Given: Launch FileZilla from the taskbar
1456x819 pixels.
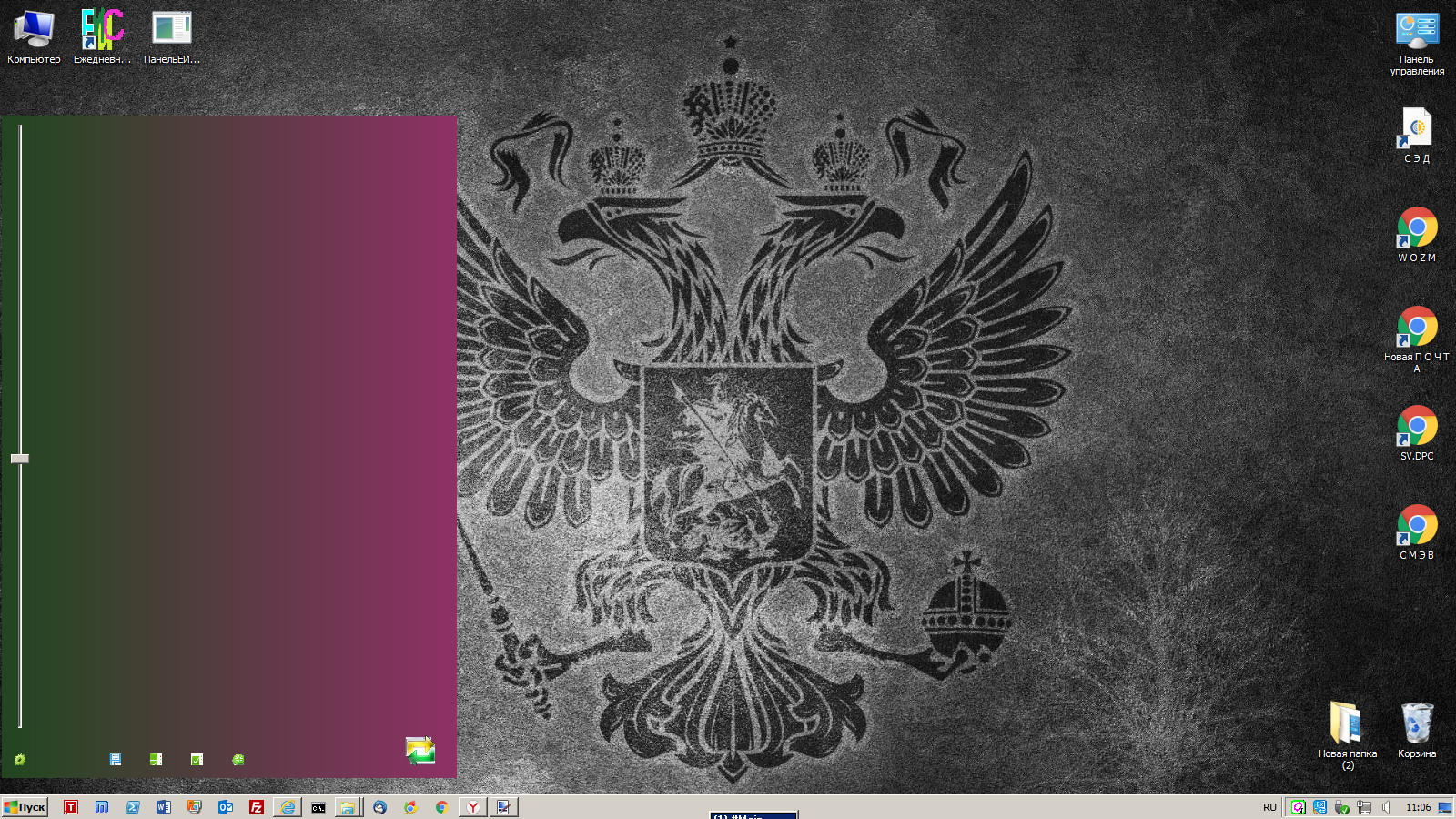Looking at the screenshot, I should tap(257, 807).
